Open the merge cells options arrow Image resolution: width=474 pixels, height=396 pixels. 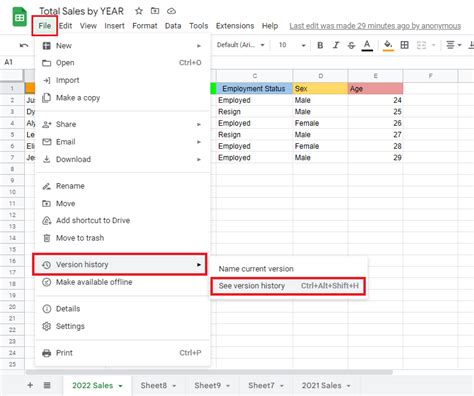(434, 45)
